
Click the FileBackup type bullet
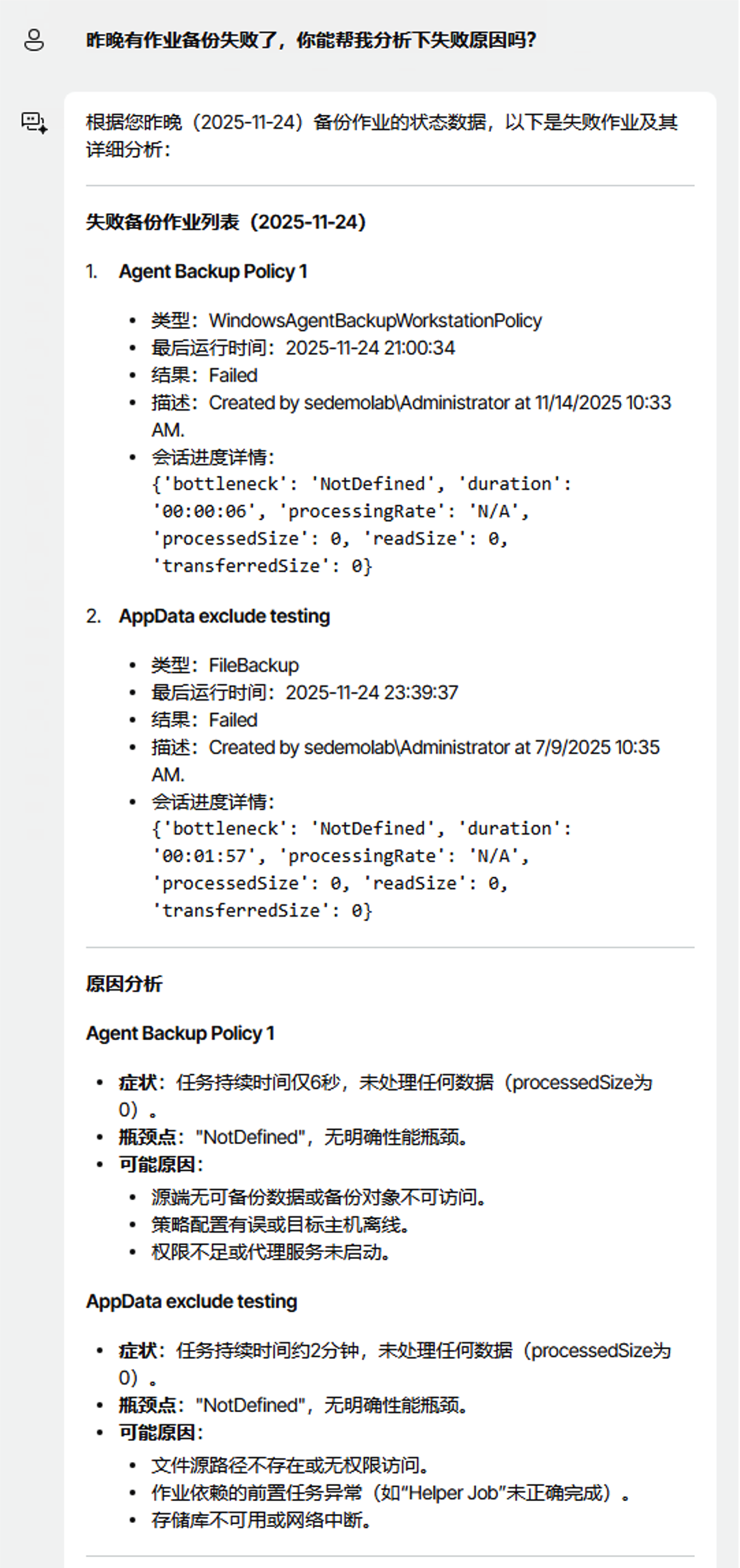[253, 666]
